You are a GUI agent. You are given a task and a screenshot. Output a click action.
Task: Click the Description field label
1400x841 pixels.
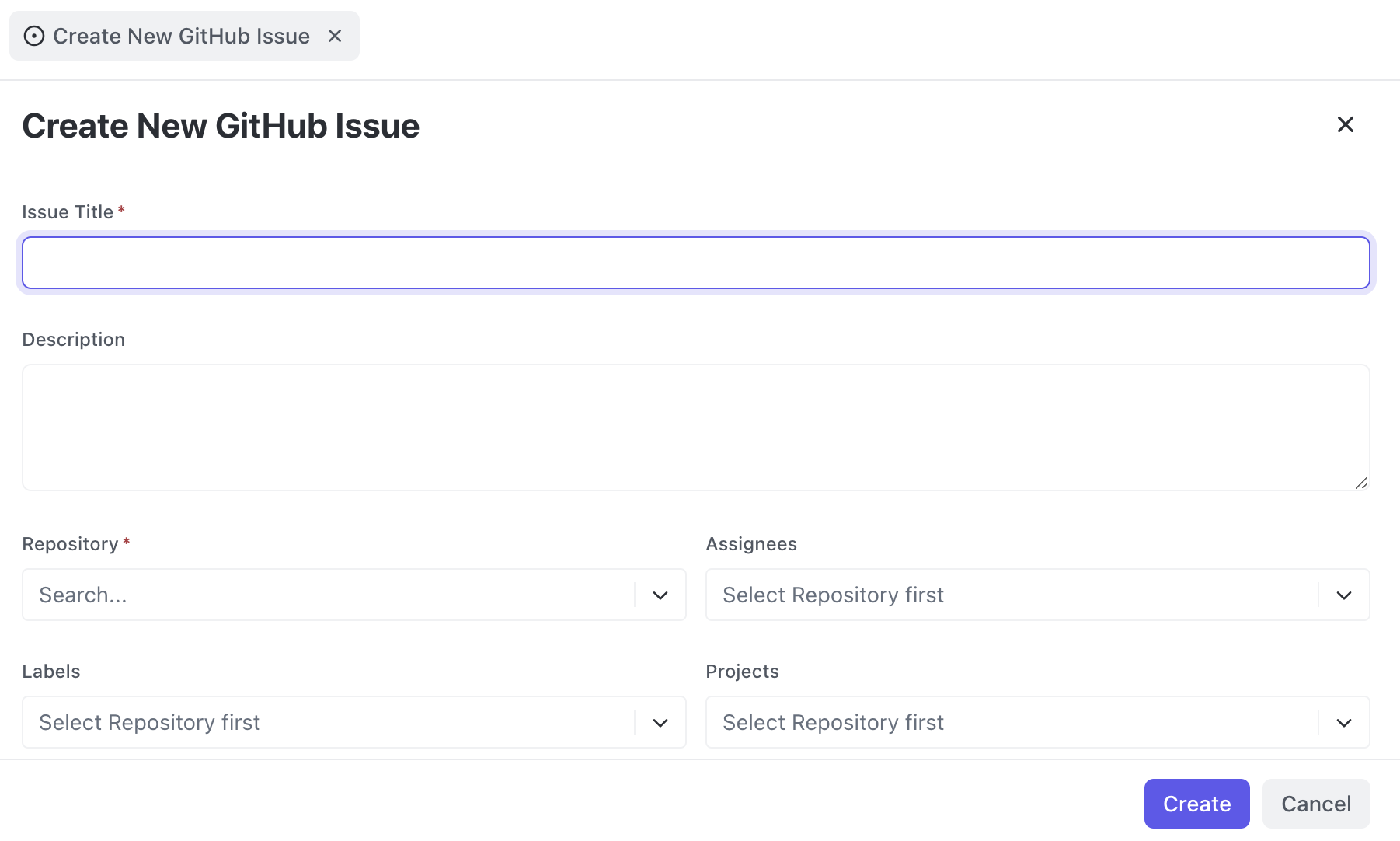[74, 340]
